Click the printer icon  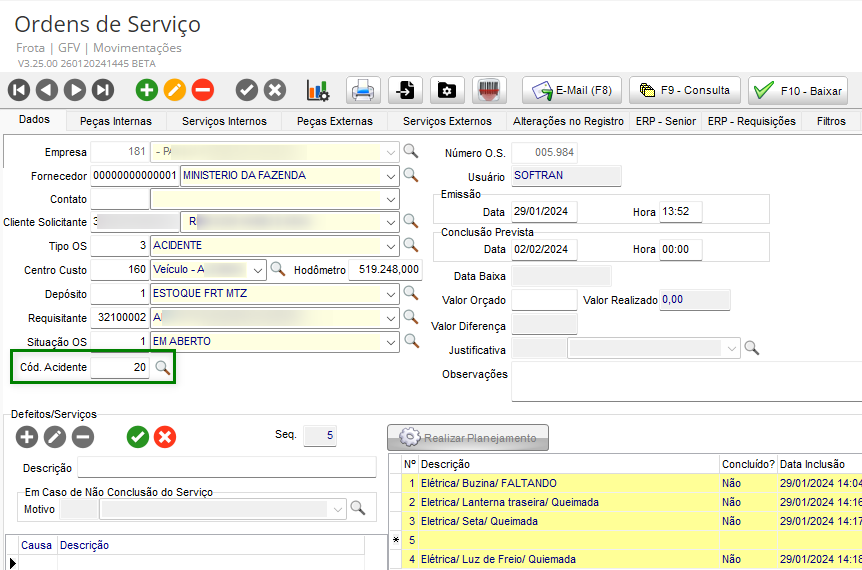pos(363,90)
